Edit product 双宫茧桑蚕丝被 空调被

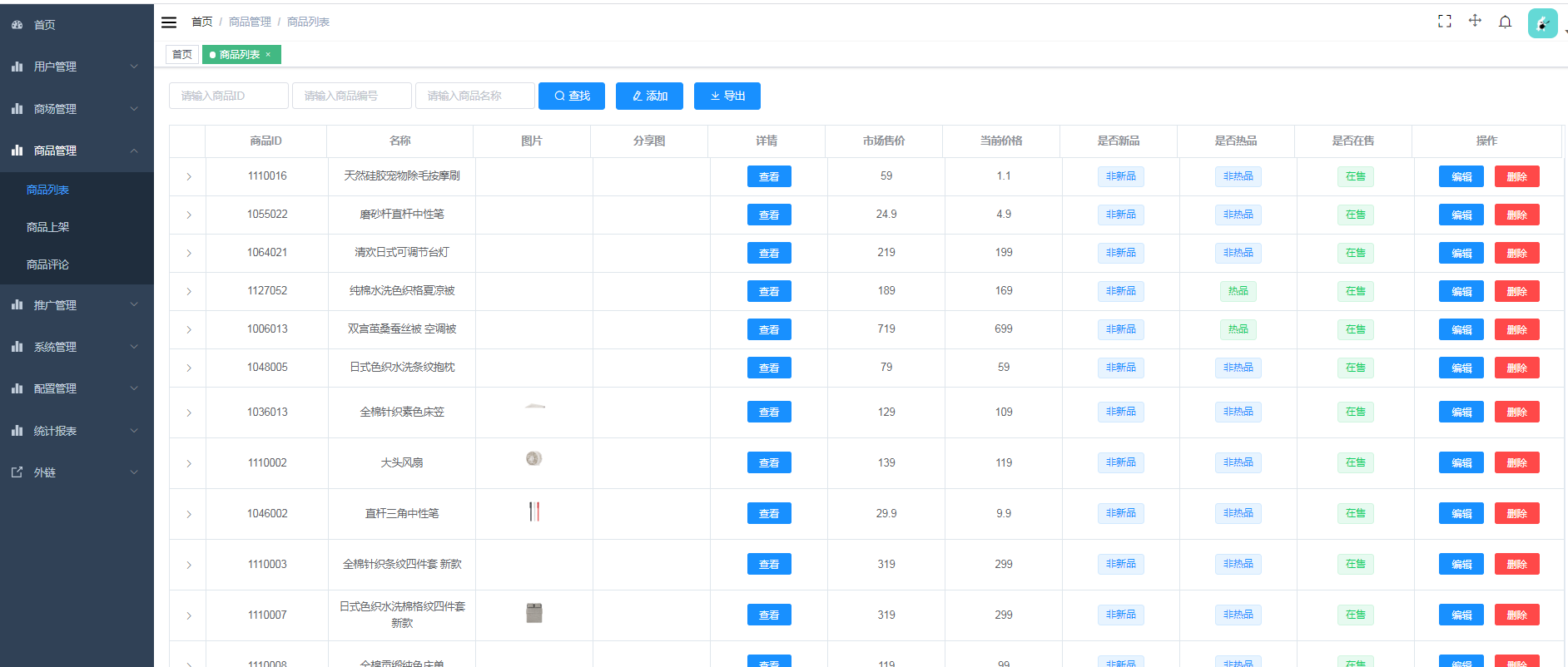pyautogui.click(x=1461, y=329)
